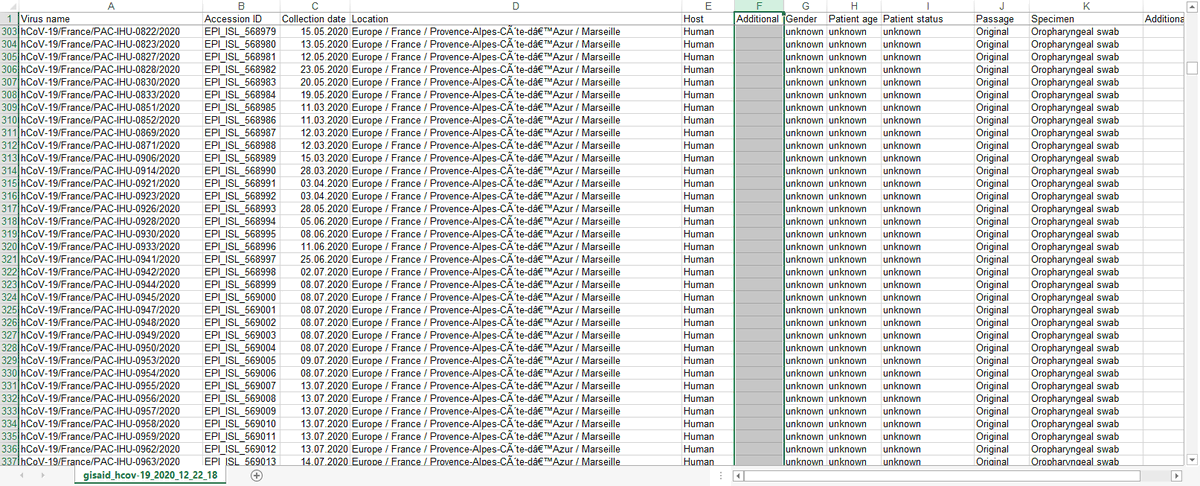Select cell hCoV-19/France/PAC-IHU-0822/2020
1200x486 pixels.
click(110, 32)
